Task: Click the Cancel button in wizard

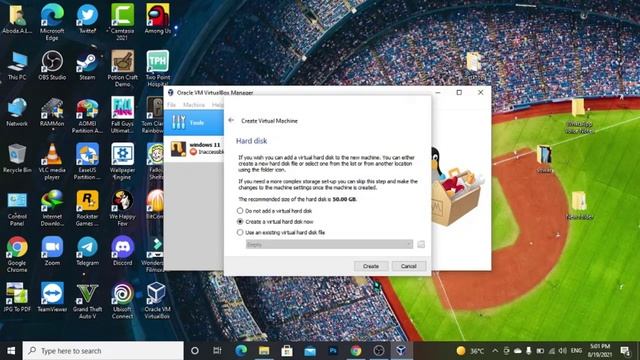Action: [409, 266]
